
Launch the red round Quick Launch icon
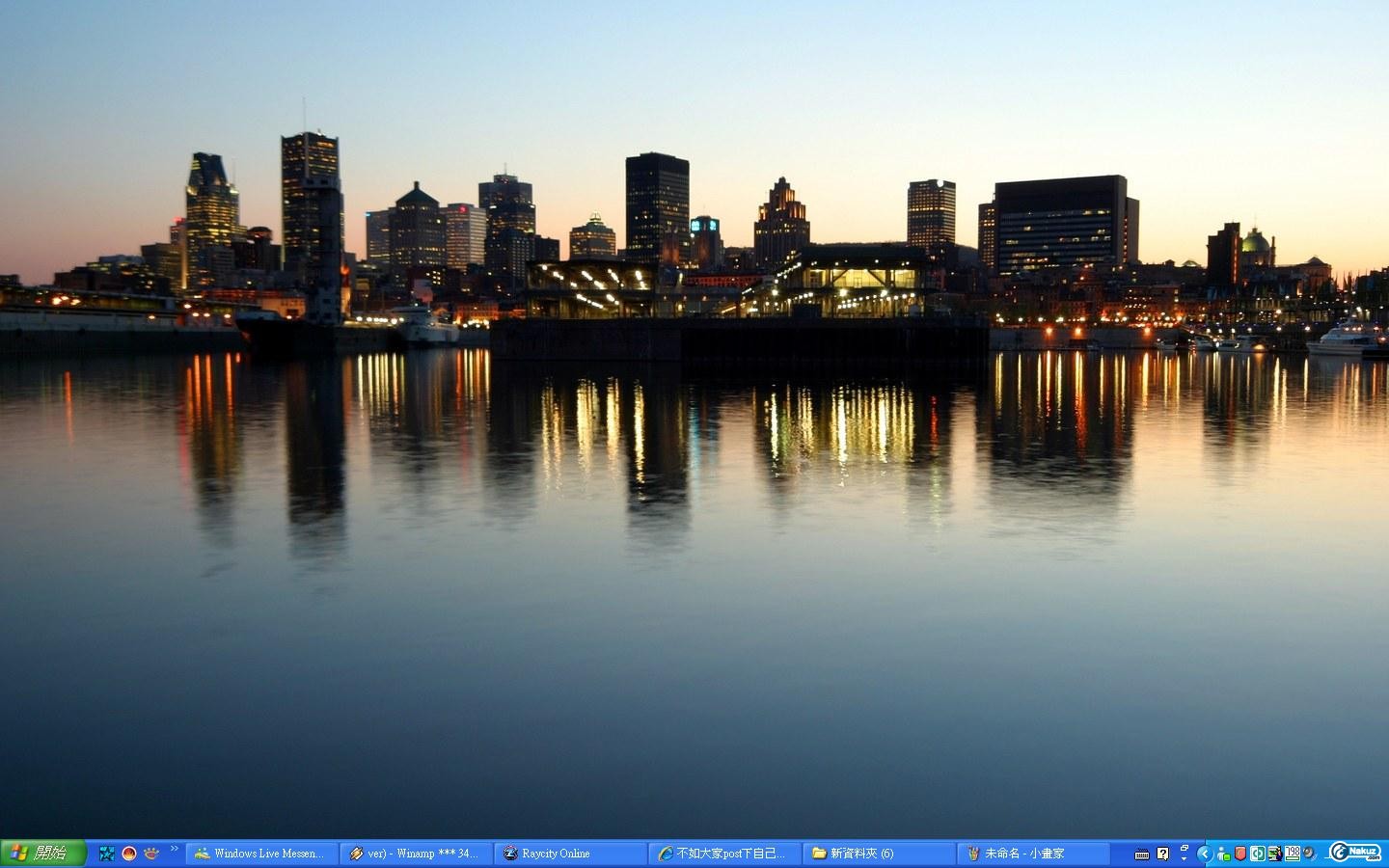click(x=129, y=854)
